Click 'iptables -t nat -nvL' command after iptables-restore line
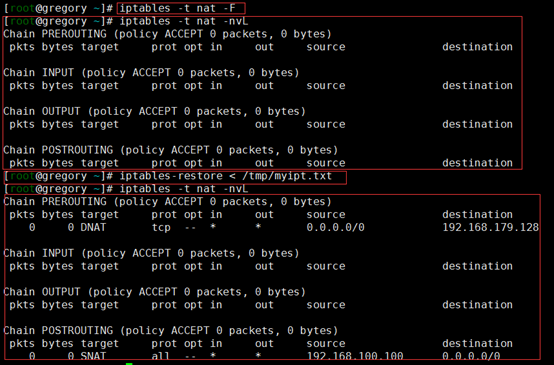This screenshot has height=365, width=554. point(184,189)
